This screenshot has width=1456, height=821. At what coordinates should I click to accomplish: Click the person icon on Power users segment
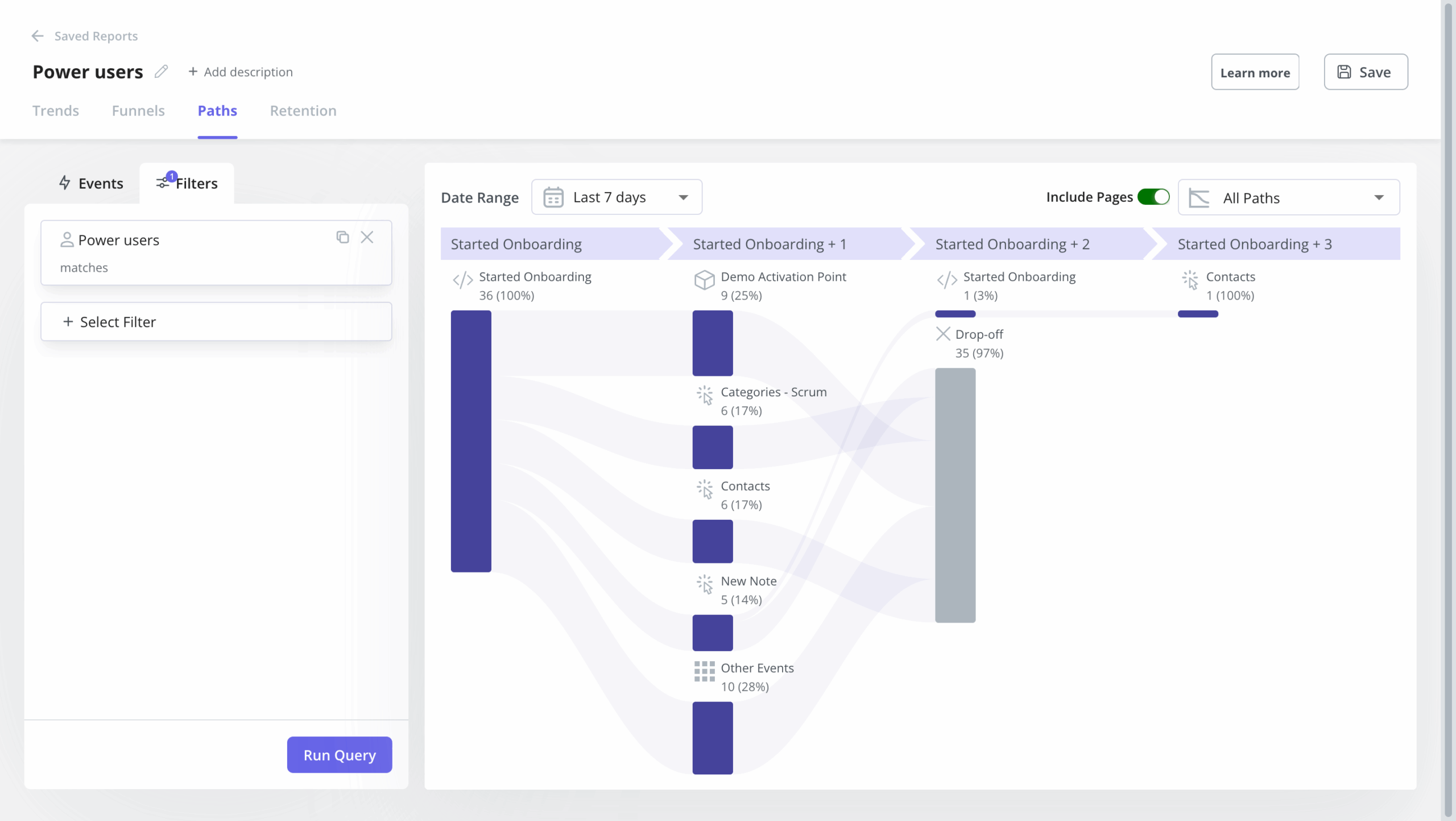coord(68,239)
